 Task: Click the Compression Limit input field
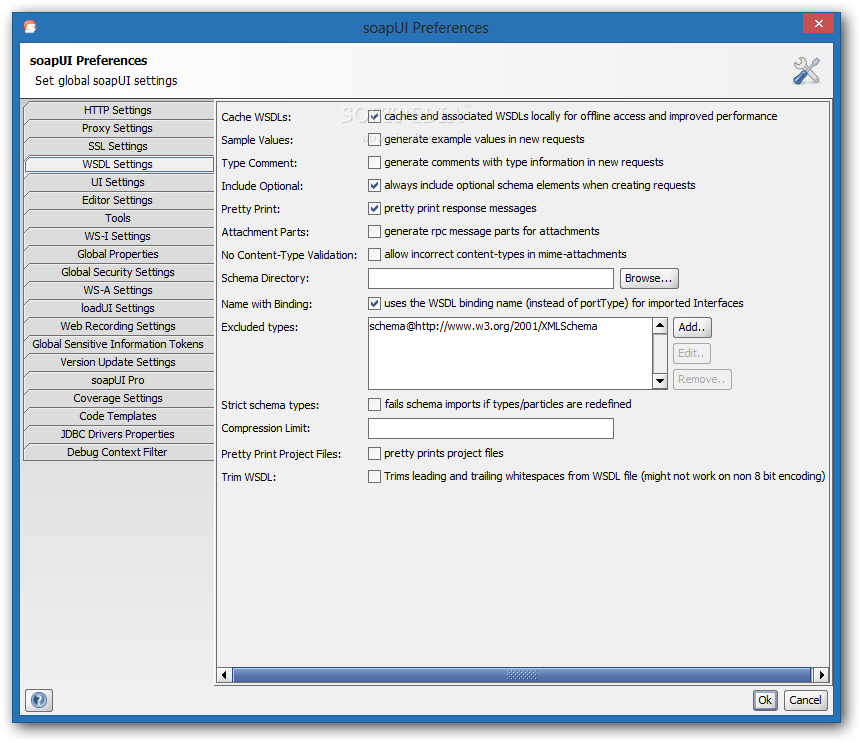point(490,429)
